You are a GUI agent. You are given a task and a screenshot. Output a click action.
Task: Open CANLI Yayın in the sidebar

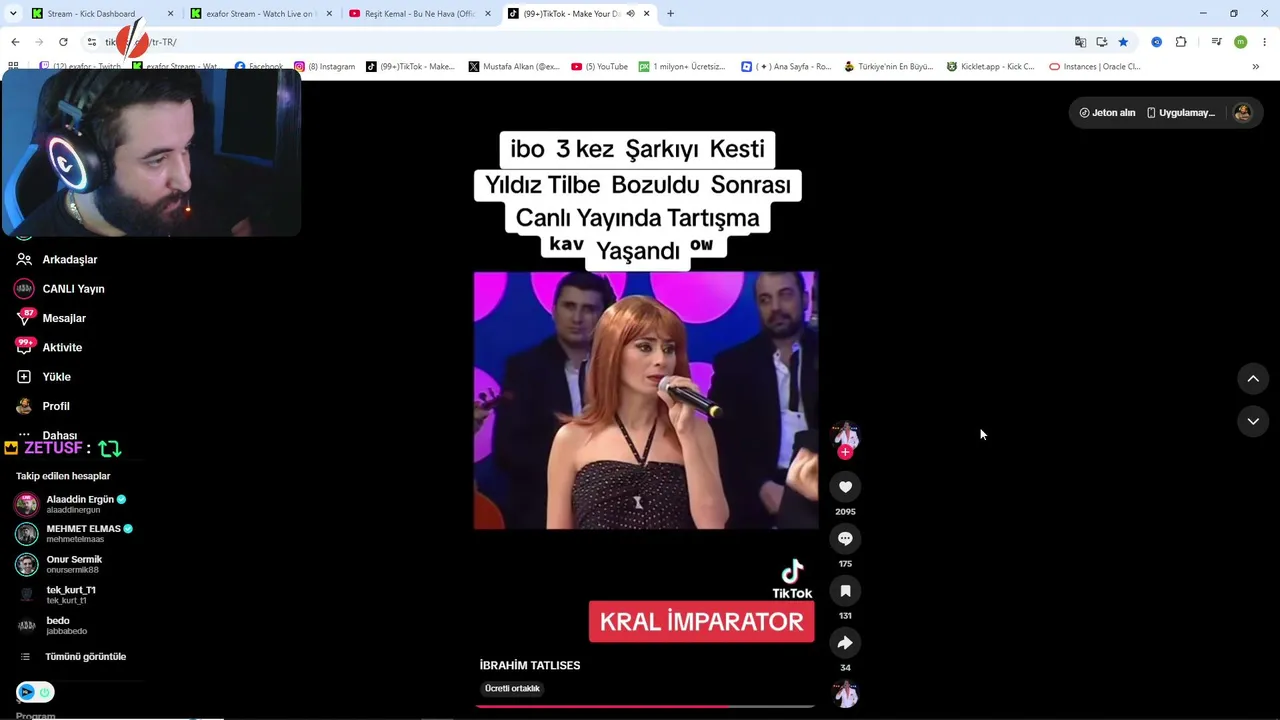60,289
